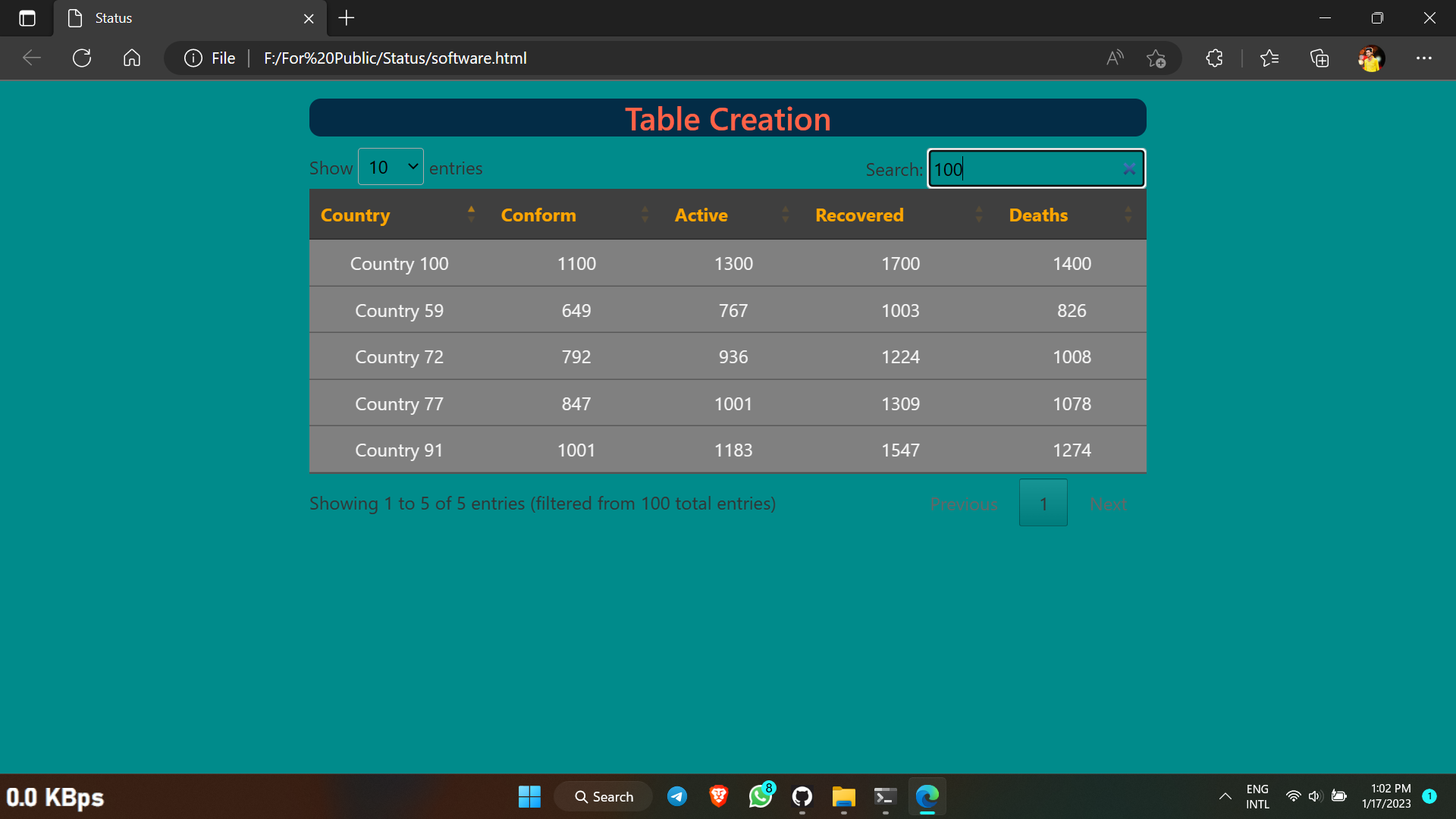Open Settings and more ellipsis menu
The image size is (1456, 819).
coord(1423,58)
